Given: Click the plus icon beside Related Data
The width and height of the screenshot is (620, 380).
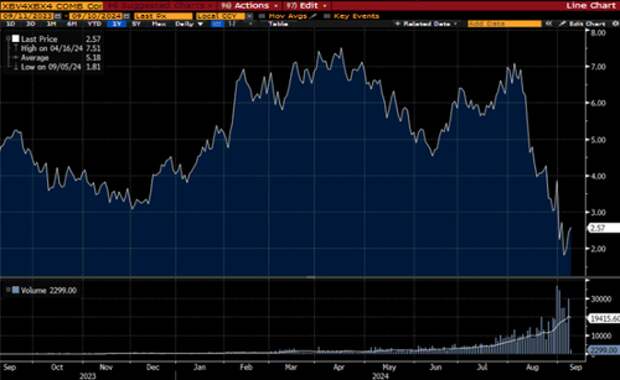Looking at the screenshot, I should point(398,24).
